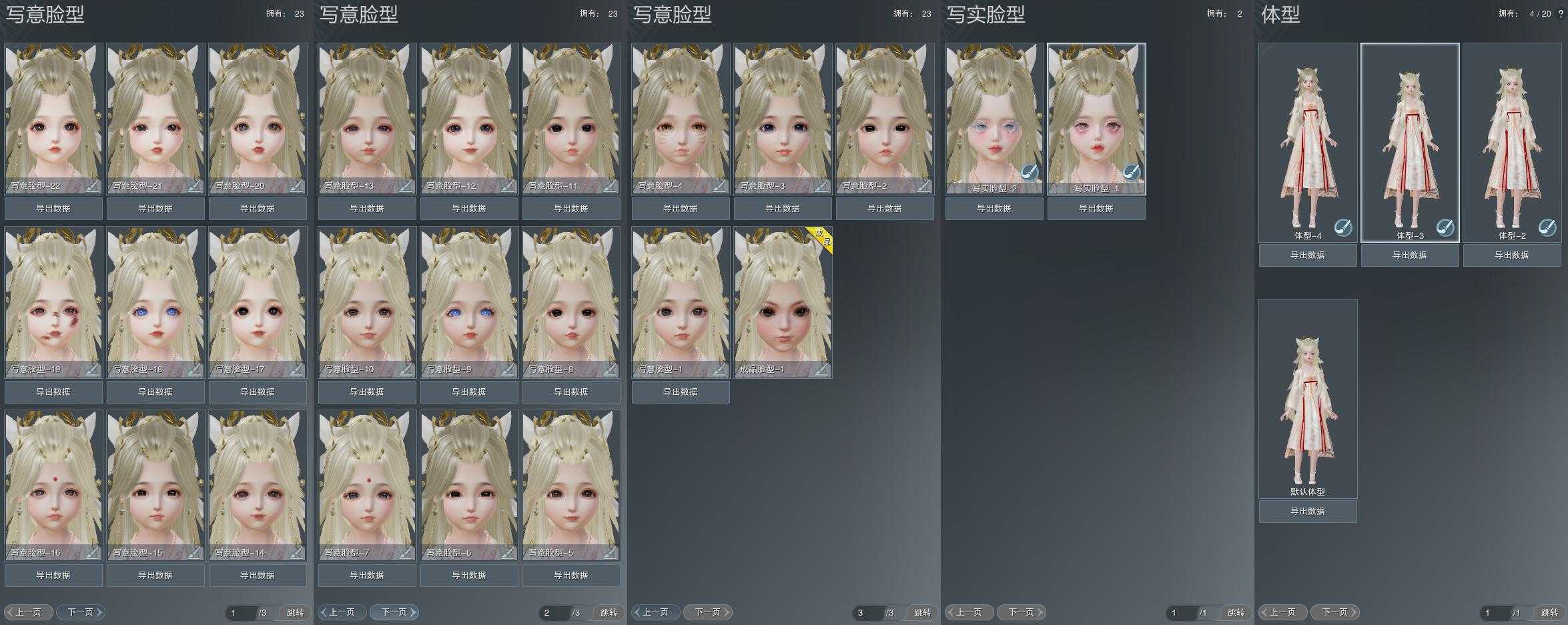
Task: Click the brush icon on 体型-2 card
Action: (1547, 228)
